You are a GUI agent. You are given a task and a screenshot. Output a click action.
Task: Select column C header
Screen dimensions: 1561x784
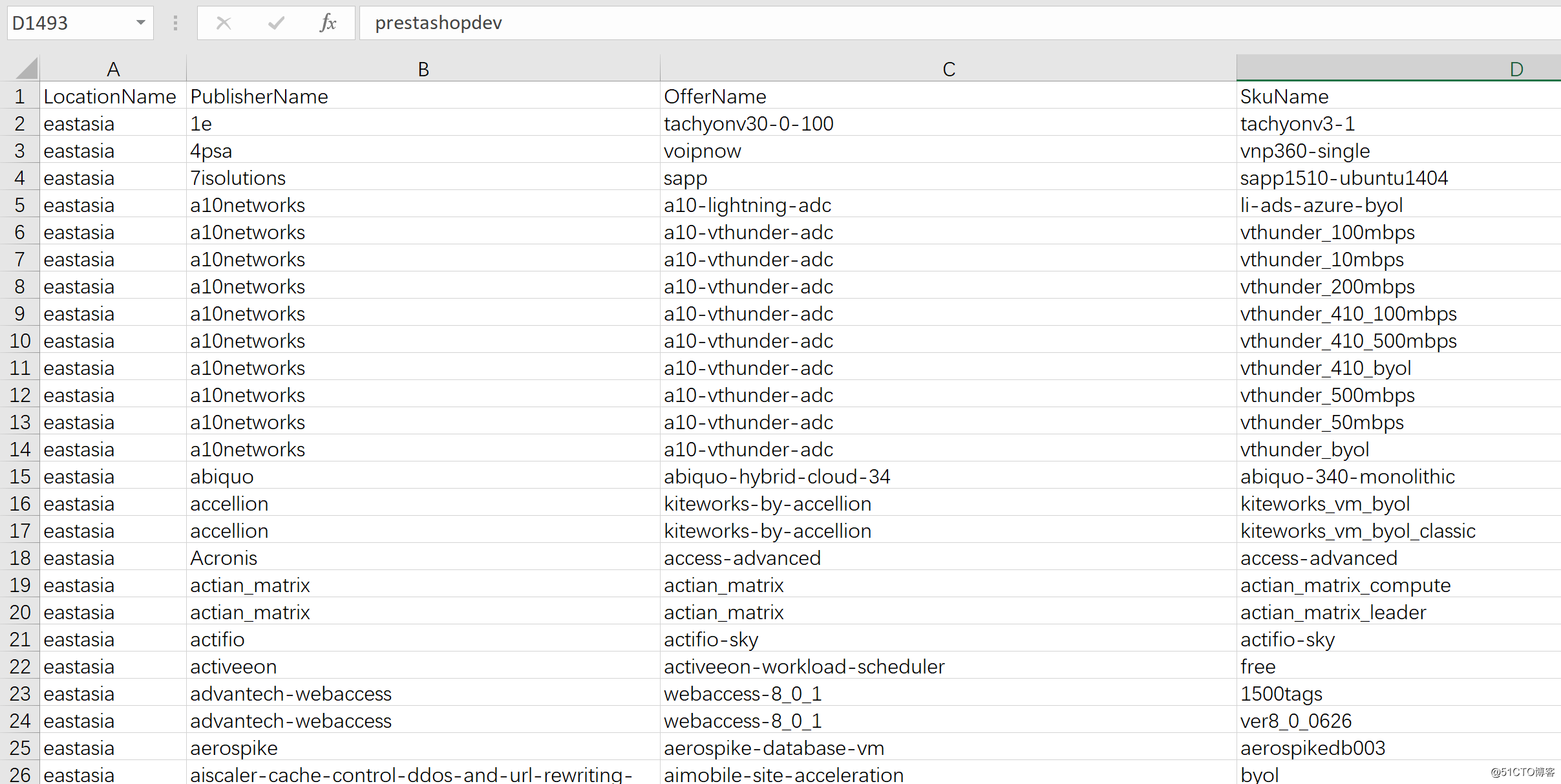948,69
